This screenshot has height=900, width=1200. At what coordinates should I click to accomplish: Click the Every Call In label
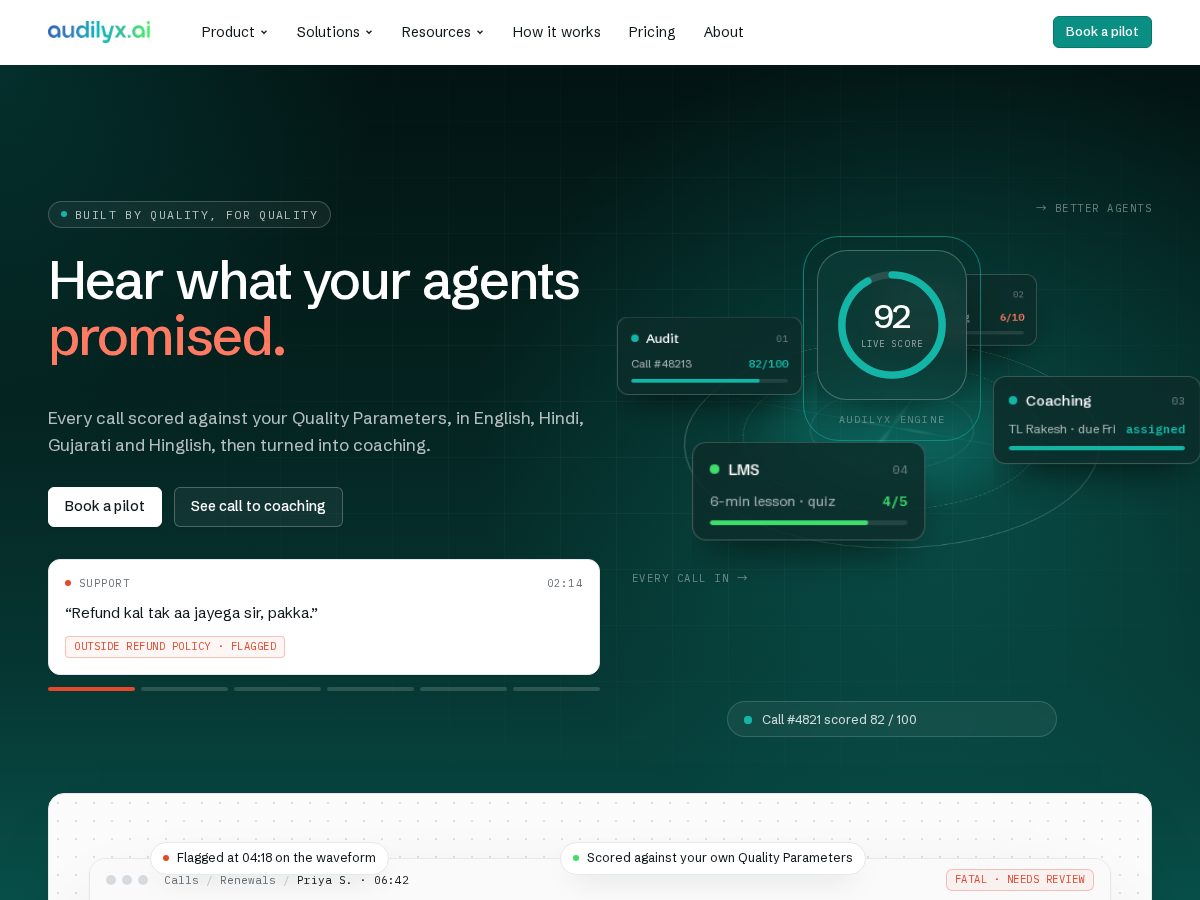point(690,578)
